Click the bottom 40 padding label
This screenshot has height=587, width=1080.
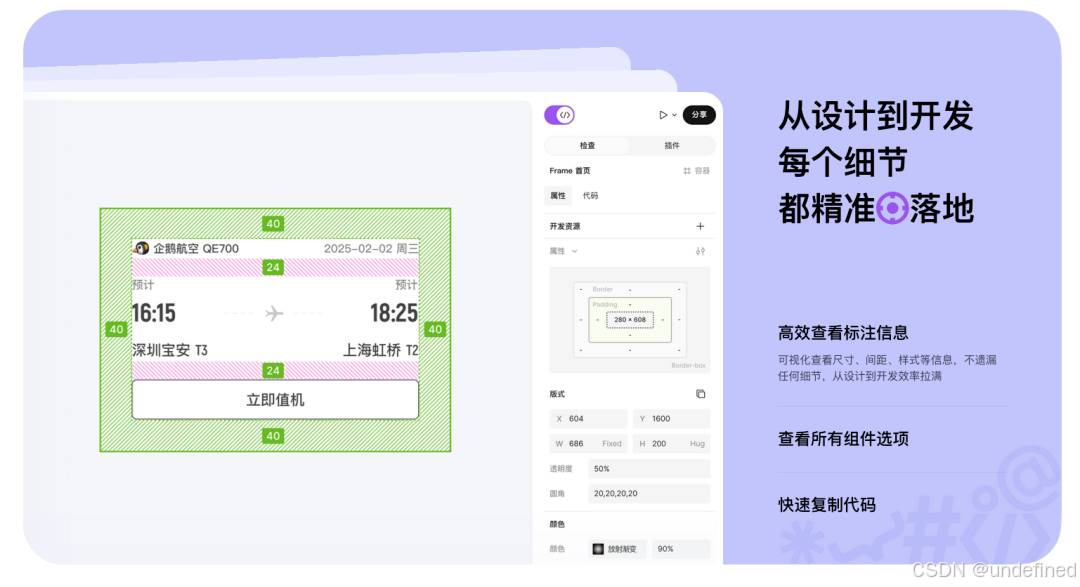pos(273,436)
